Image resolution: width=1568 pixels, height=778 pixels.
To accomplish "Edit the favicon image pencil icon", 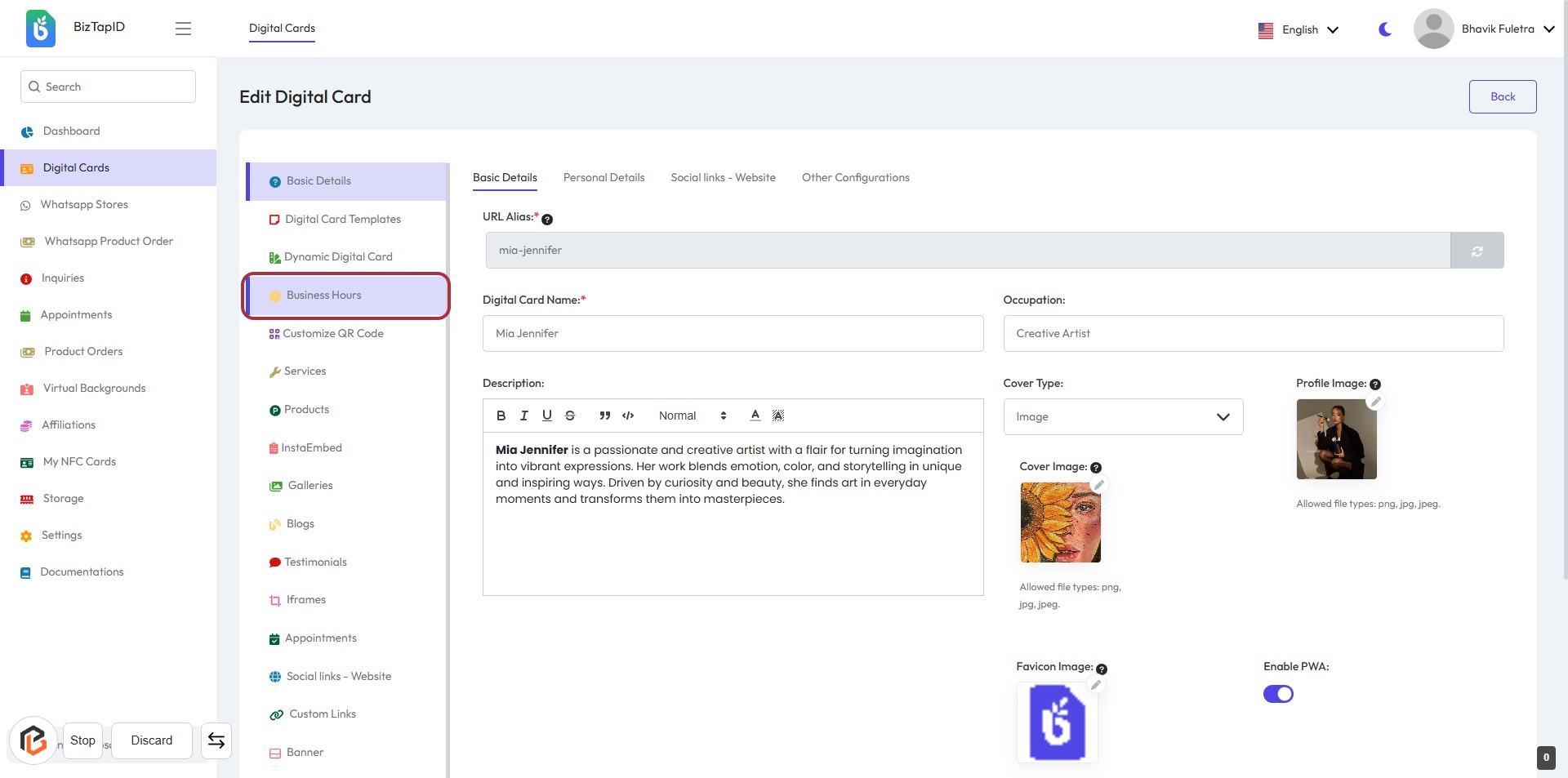I will click(x=1096, y=685).
